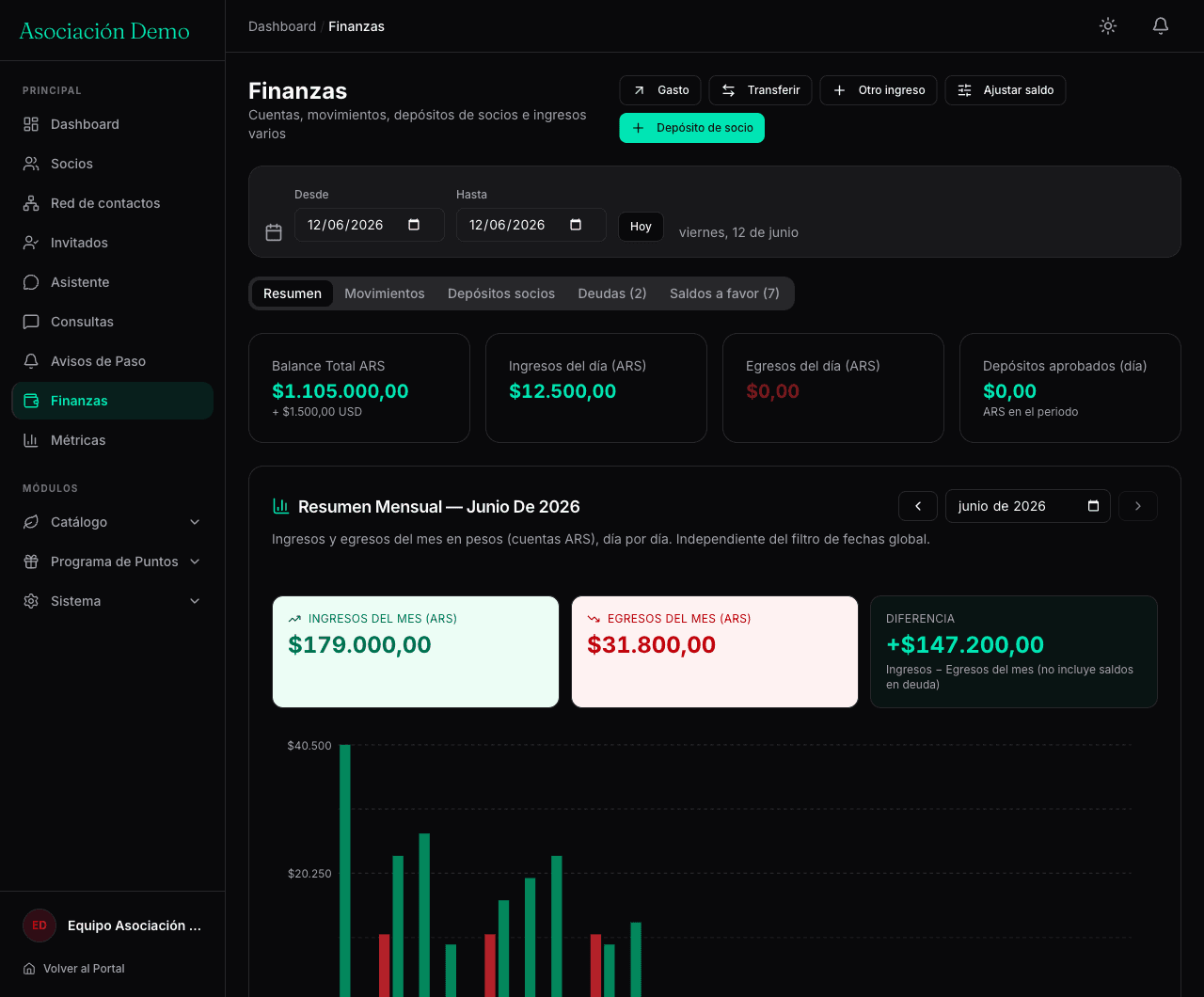Click the $20.250 axis label
The width and height of the screenshot is (1204, 997).
(x=309, y=874)
